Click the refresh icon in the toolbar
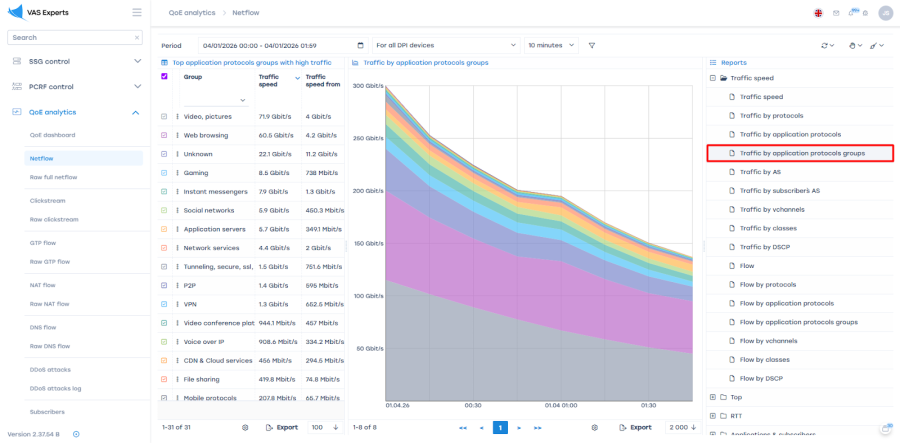The width and height of the screenshot is (900, 443). pyautogui.click(x=825, y=45)
